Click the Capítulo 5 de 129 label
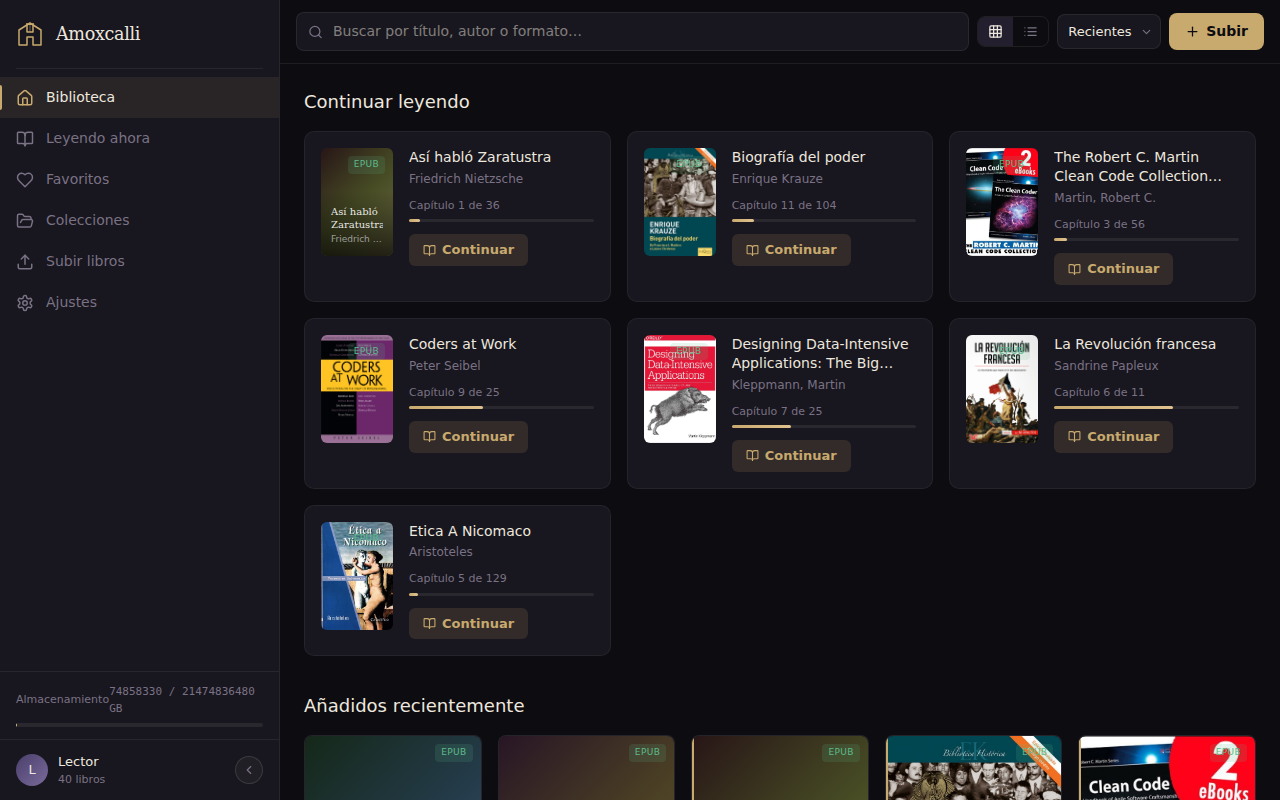Screen dimensions: 1280x800 [458, 578]
